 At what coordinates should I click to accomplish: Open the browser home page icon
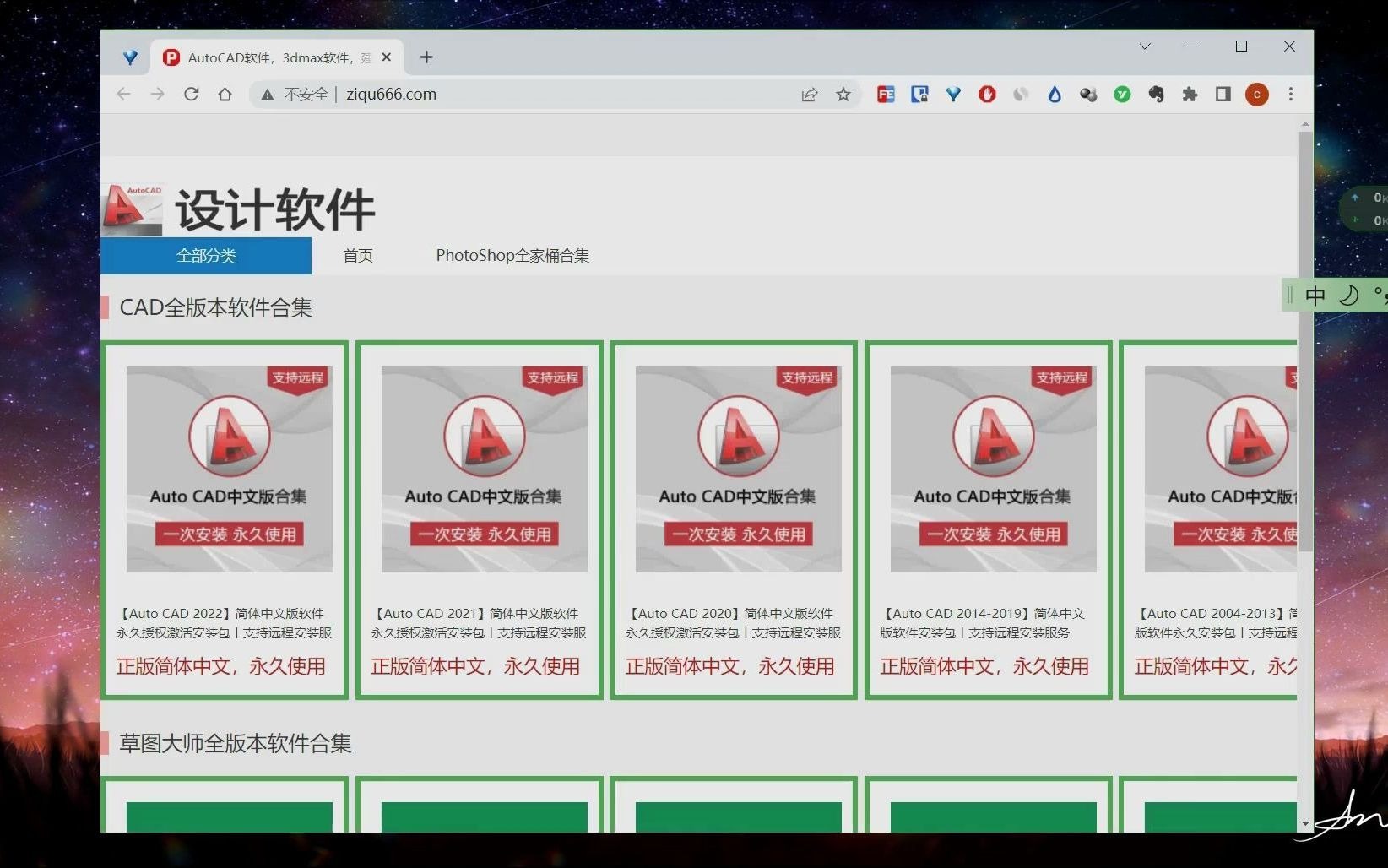coord(225,94)
